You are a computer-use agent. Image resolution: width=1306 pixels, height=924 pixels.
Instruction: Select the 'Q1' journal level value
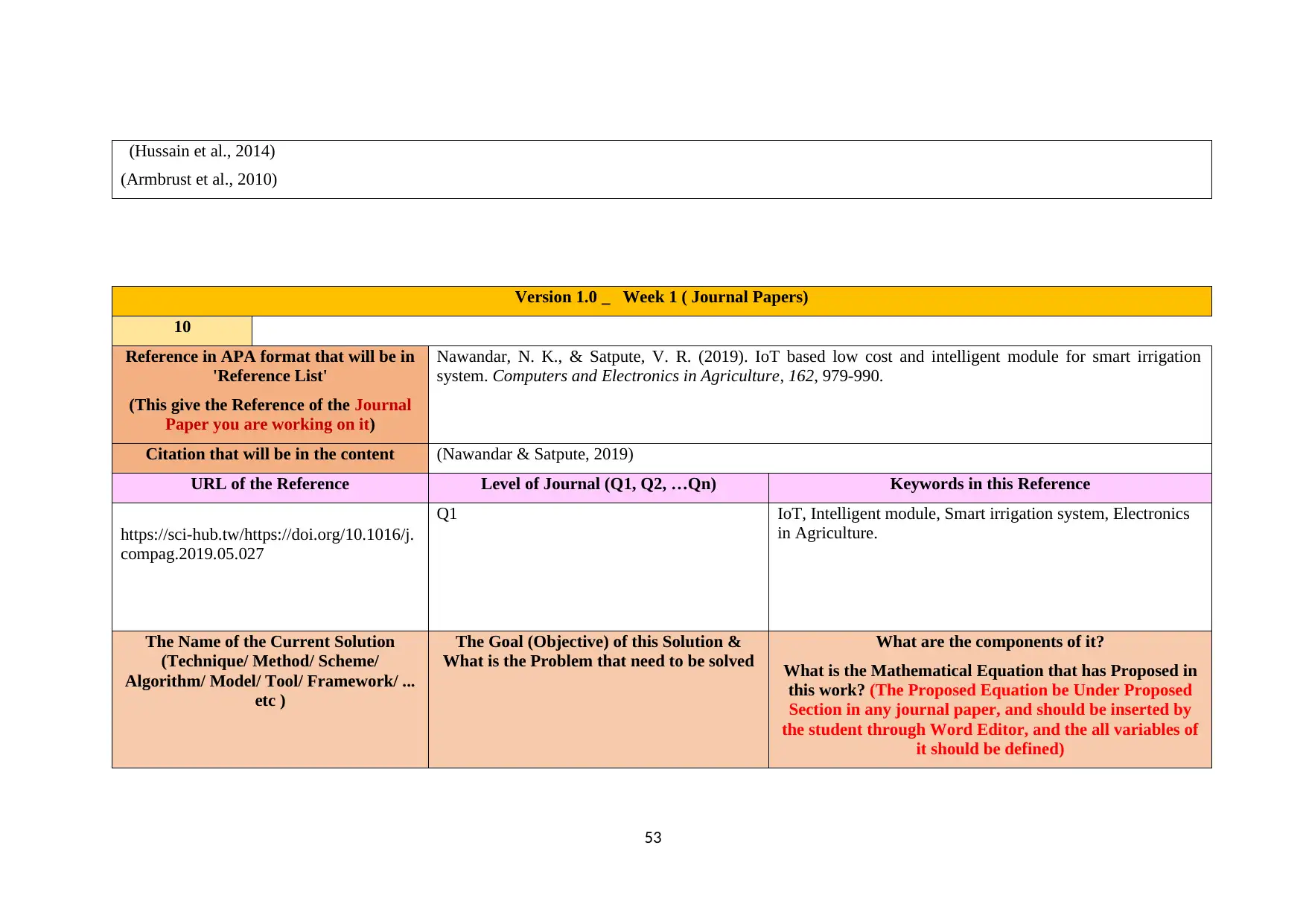point(447,514)
